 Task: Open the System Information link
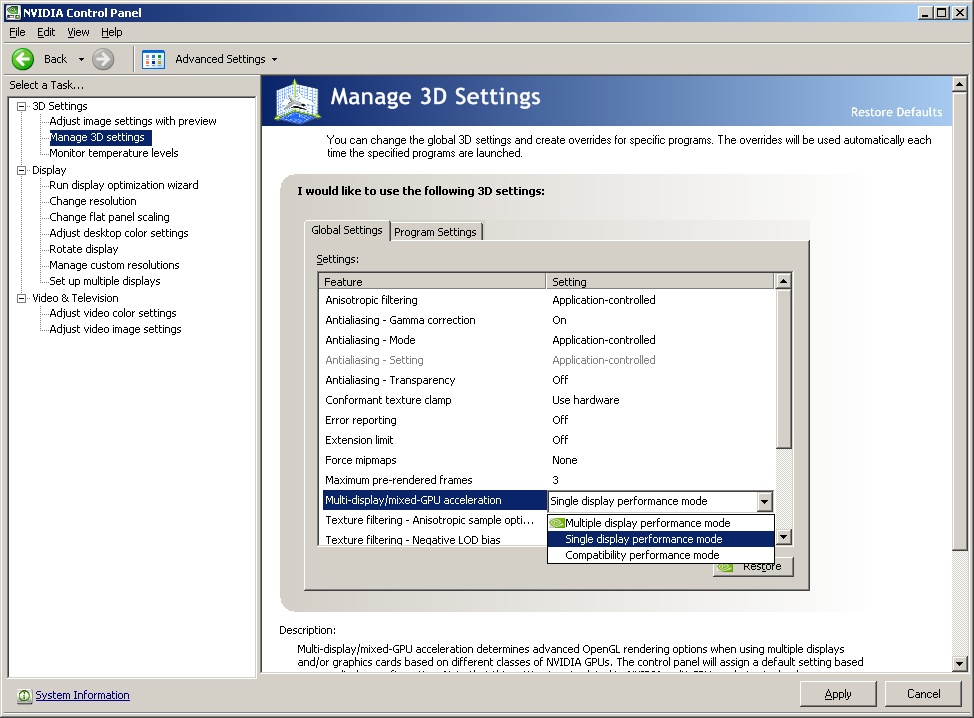(x=83, y=695)
